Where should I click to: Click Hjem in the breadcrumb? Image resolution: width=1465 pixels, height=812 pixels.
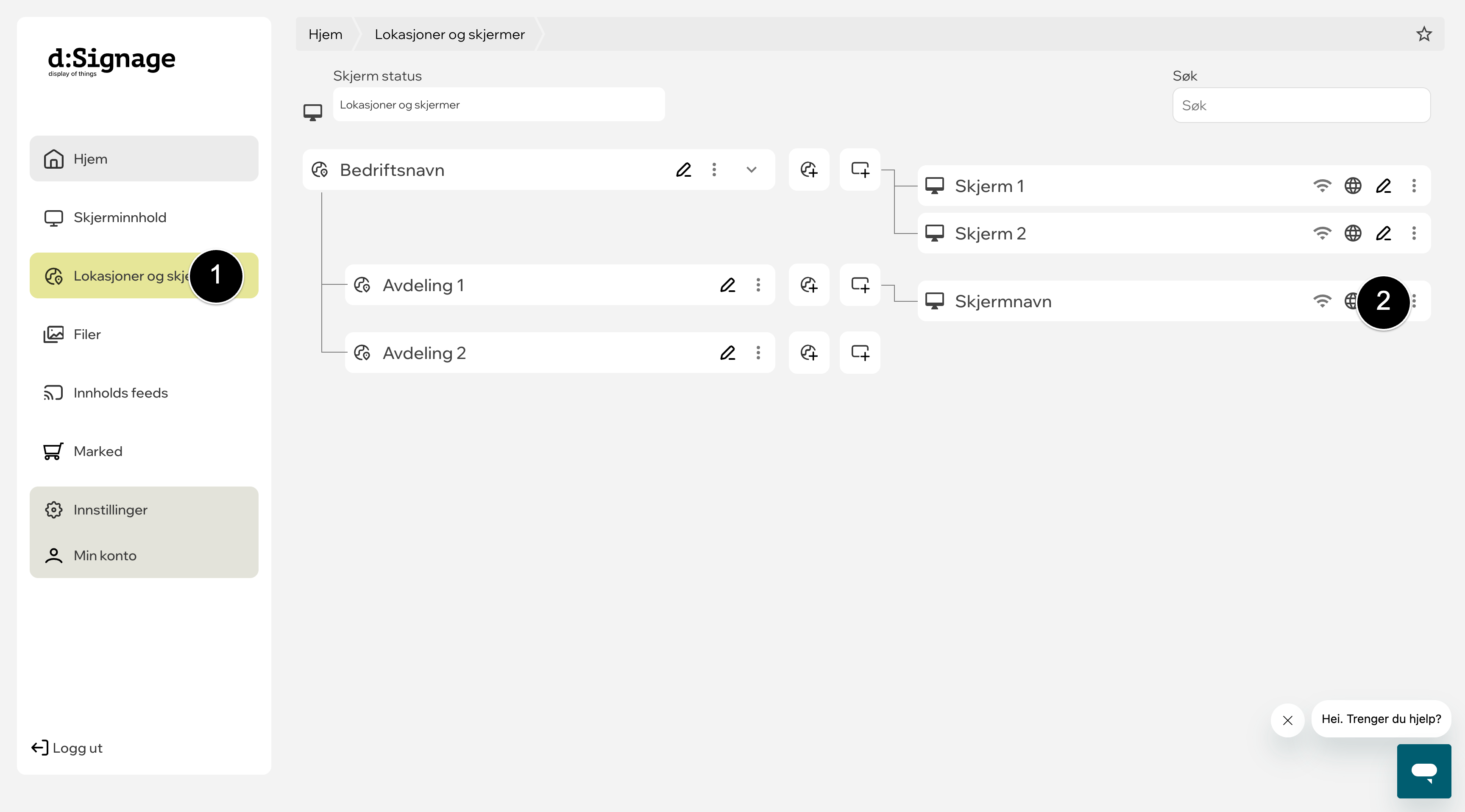(x=325, y=34)
